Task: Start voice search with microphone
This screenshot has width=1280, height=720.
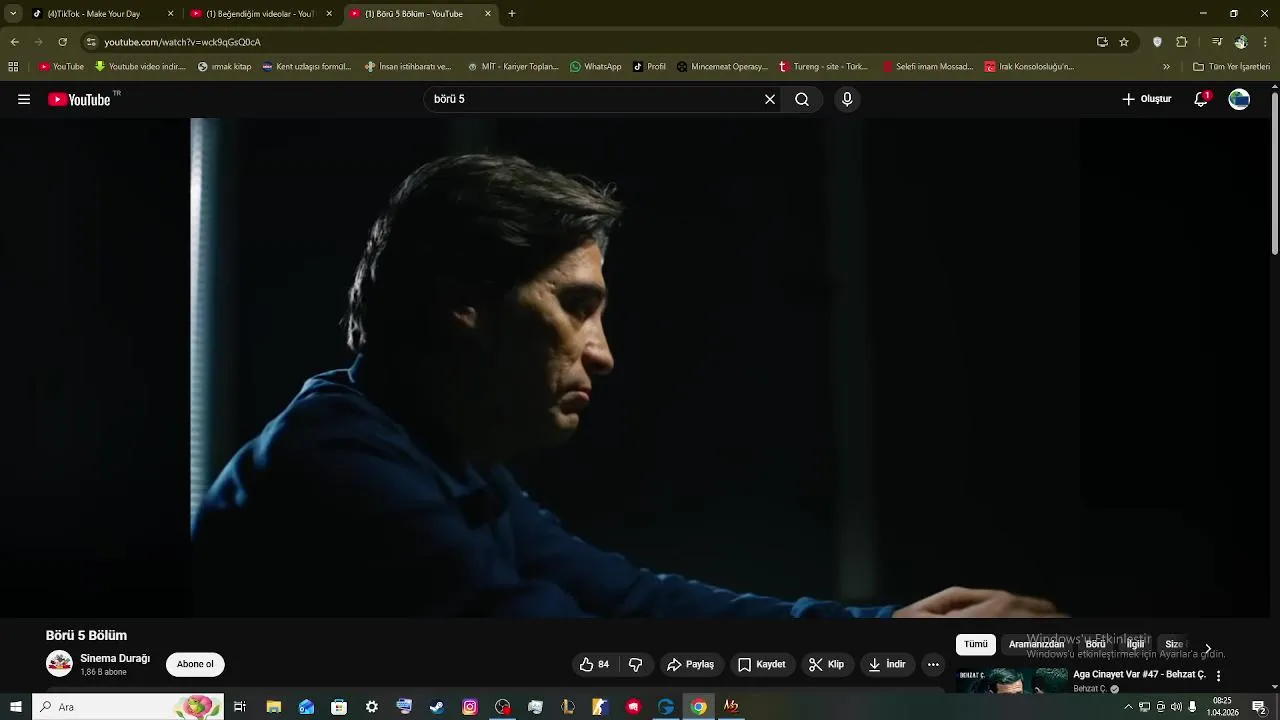Action: pyautogui.click(x=847, y=99)
